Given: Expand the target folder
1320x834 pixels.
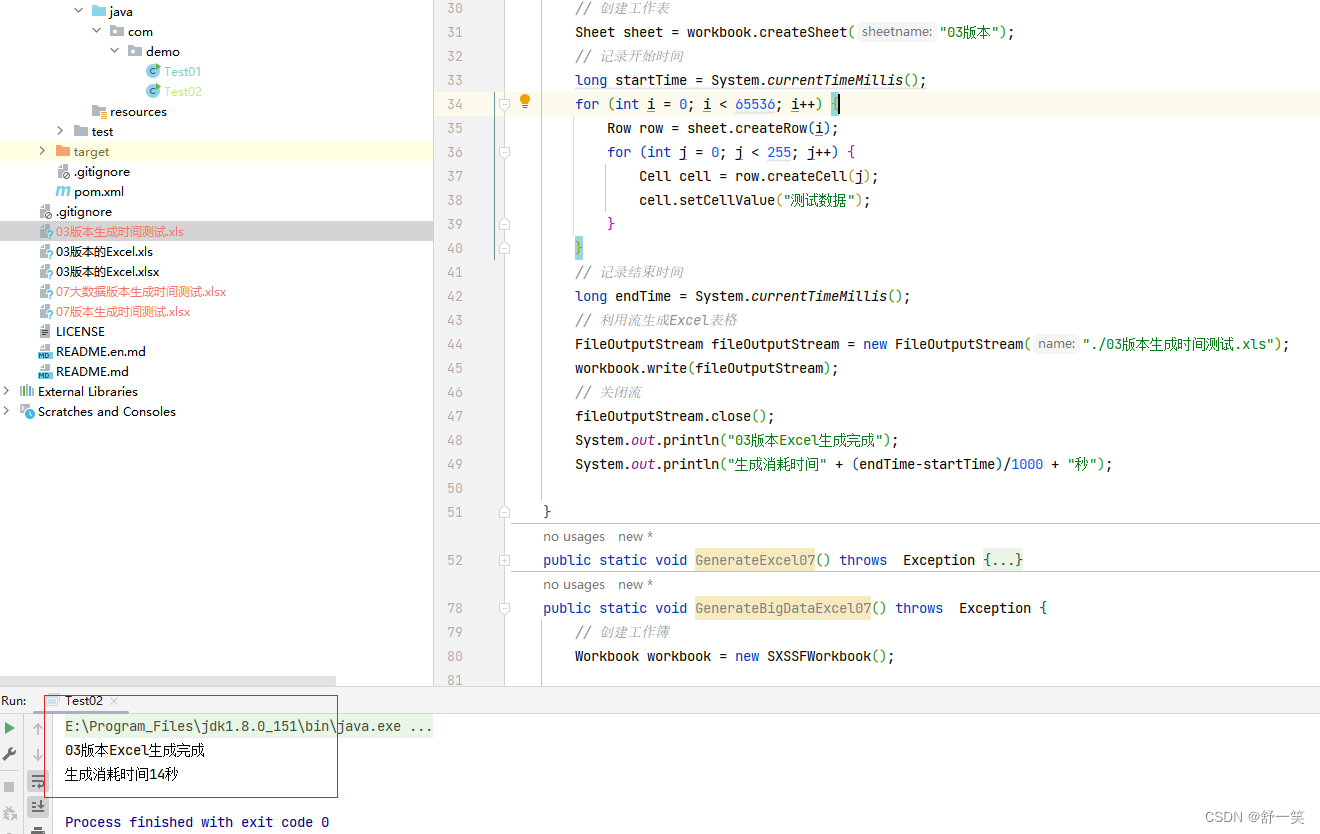Looking at the screenshot, I should click(42, 151).
